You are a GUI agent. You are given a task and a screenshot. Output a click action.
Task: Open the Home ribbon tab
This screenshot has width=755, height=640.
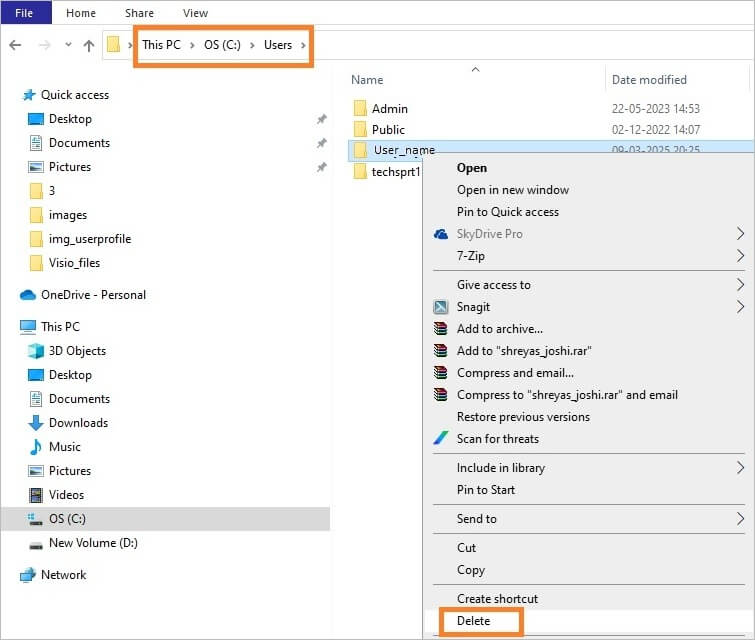[81, 13]
